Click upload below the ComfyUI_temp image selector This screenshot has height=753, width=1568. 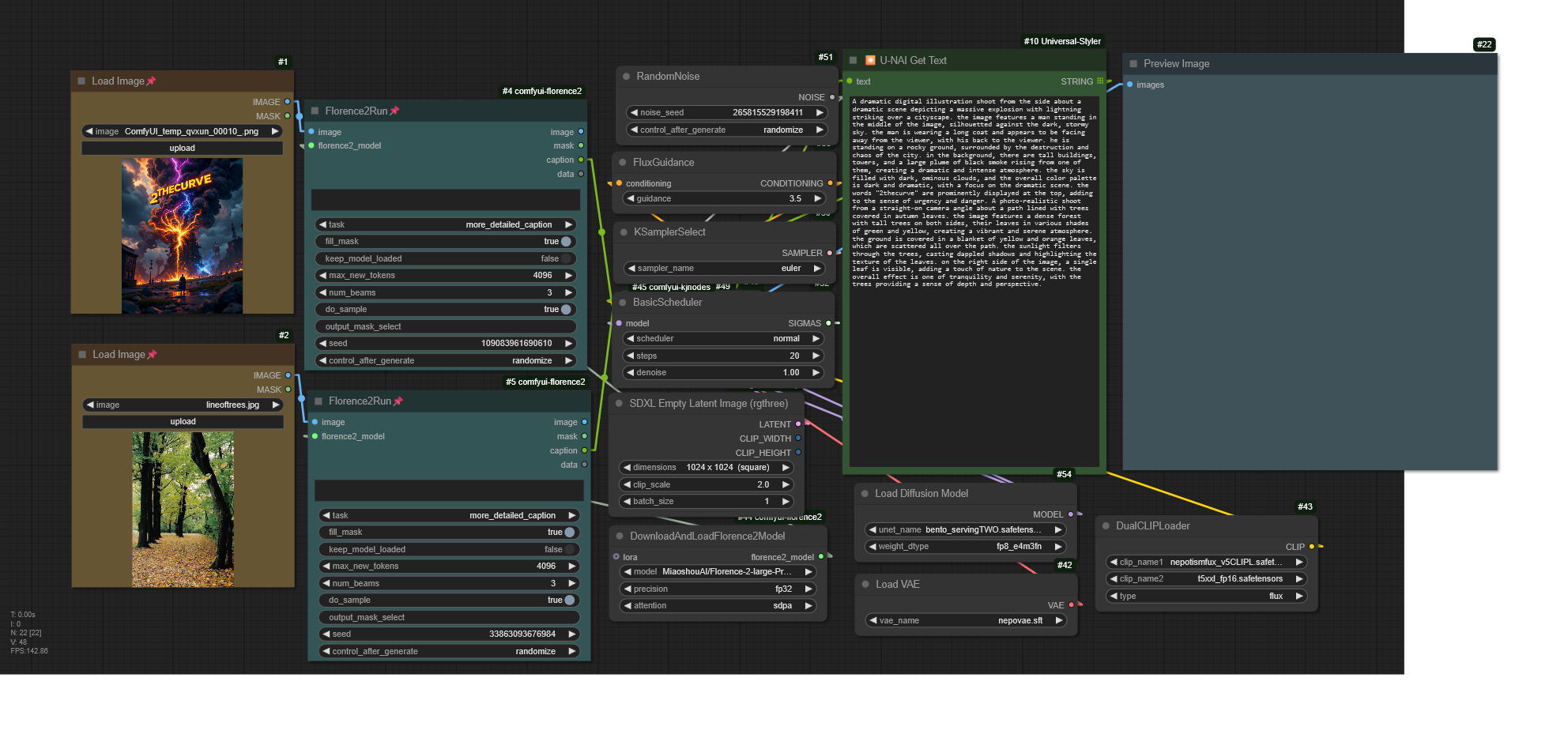point(182,149)
